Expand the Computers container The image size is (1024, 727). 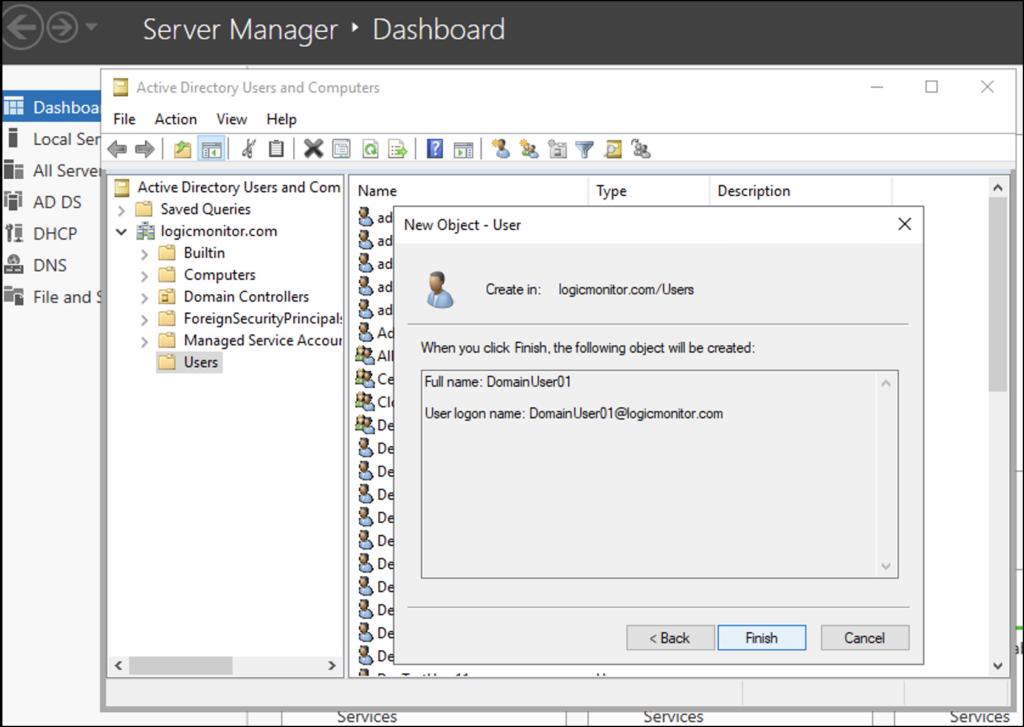click(x=144, y=274)
